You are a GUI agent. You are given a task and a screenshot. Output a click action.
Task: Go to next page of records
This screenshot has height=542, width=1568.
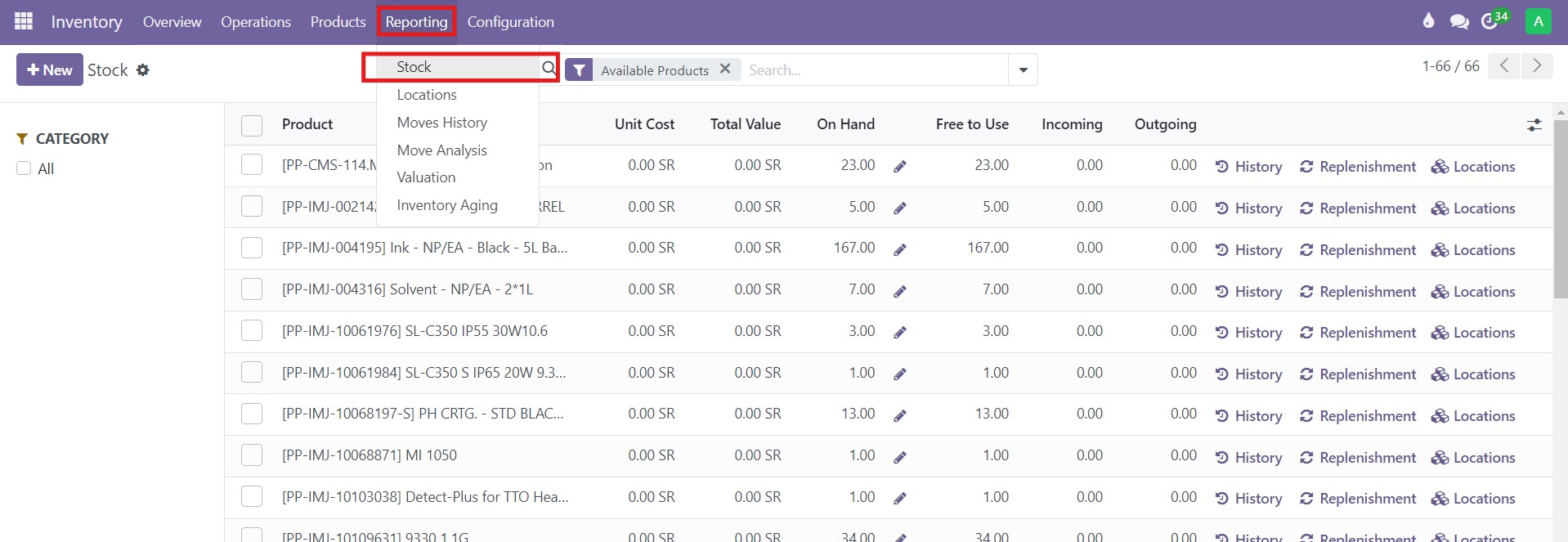coord(1536,66)
